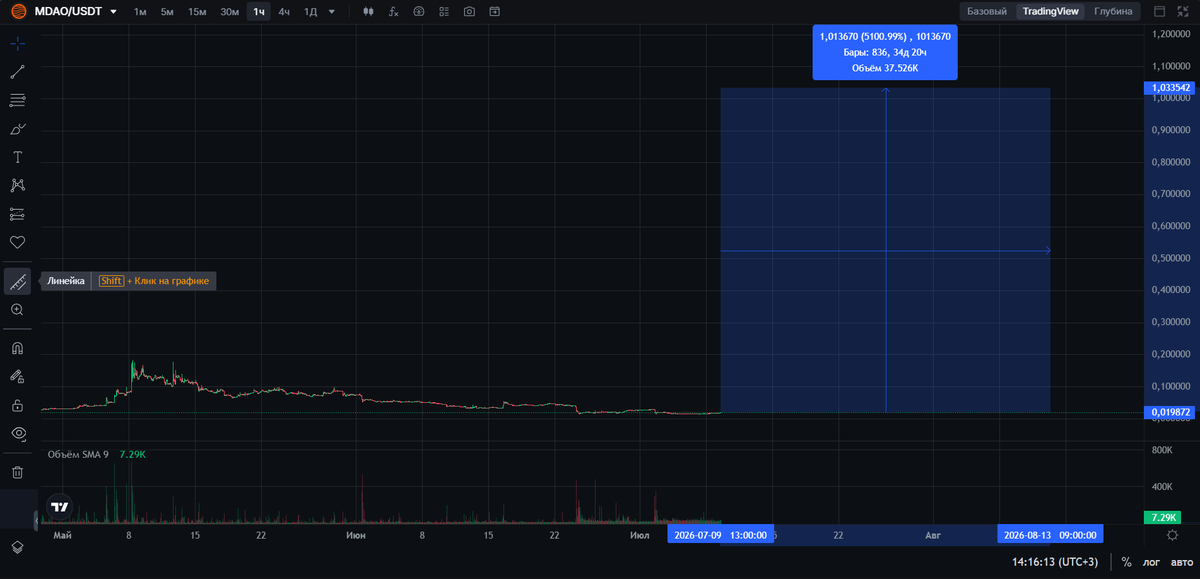Select the 5м timeframe

167,12
